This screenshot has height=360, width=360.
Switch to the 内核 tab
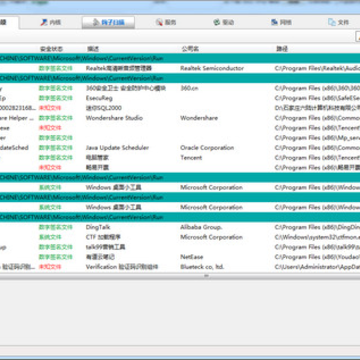click(x=51, y=23)
